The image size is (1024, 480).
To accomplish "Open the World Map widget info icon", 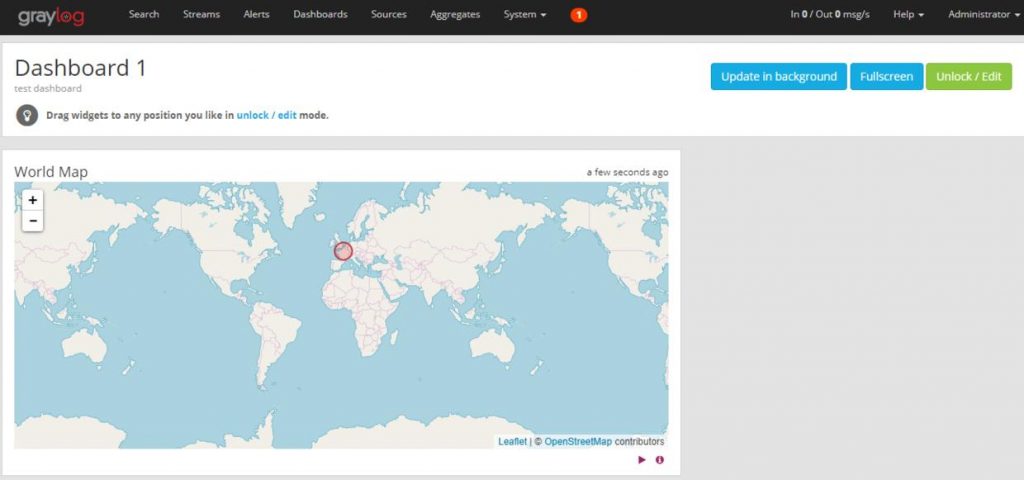I will point(659,460).
